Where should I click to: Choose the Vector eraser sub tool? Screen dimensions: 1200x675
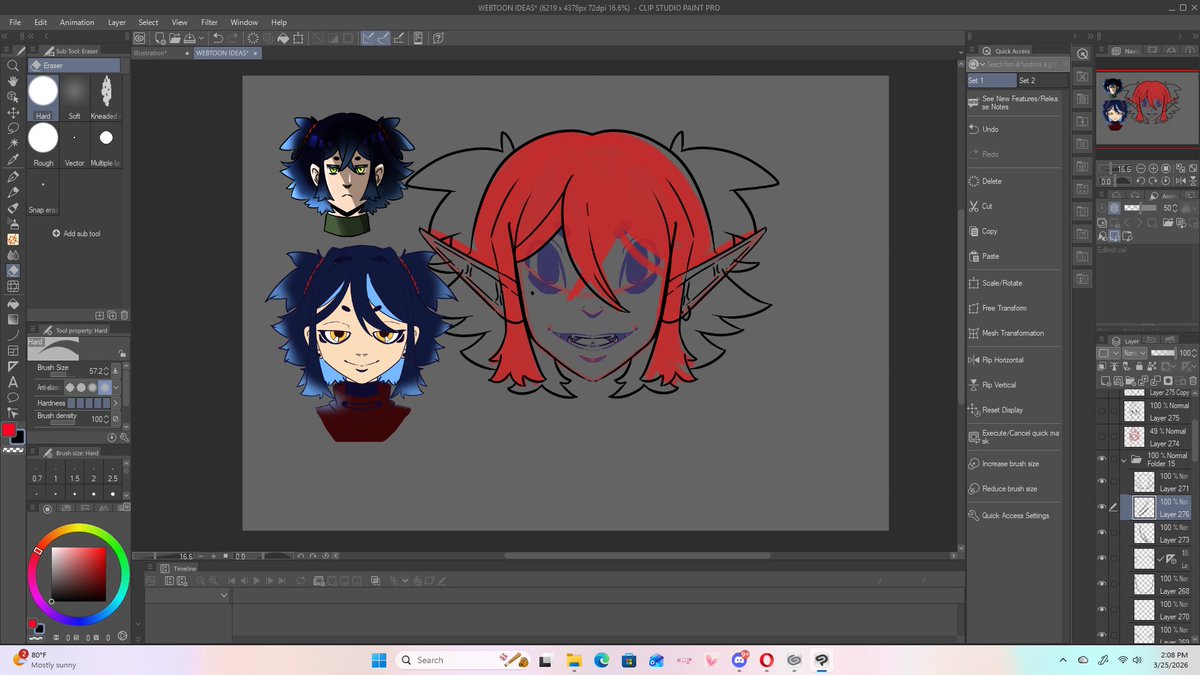click(x=75, y=144)
